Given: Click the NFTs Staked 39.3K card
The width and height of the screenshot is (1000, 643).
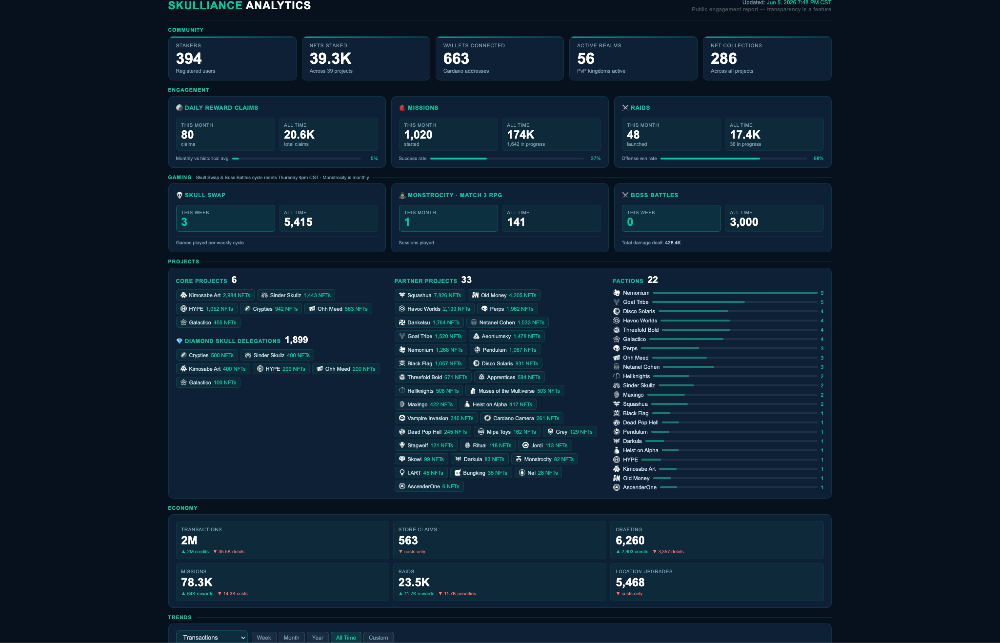Looking at the screenshot, I should tap(366, 58).
